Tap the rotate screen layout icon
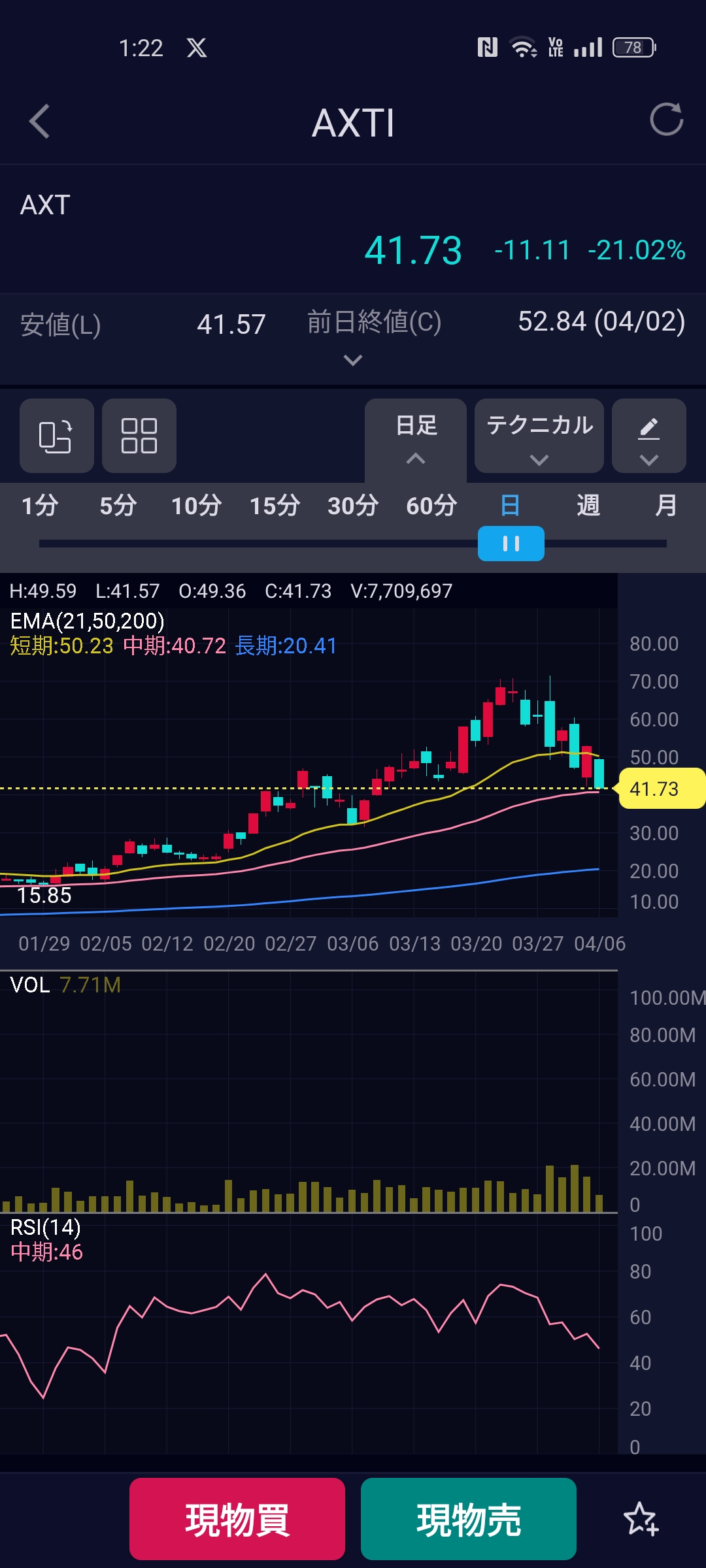The image size is (706, 1568). click(x=56, y=436)
